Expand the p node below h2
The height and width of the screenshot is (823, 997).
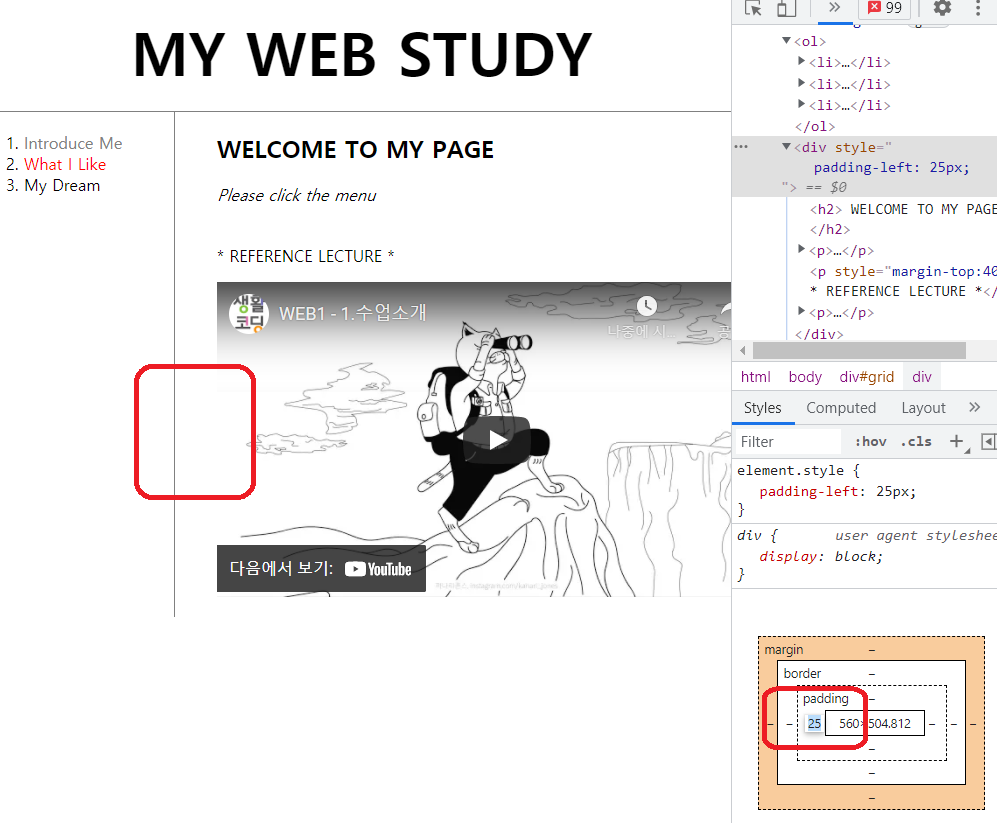(x=802, y=249)
